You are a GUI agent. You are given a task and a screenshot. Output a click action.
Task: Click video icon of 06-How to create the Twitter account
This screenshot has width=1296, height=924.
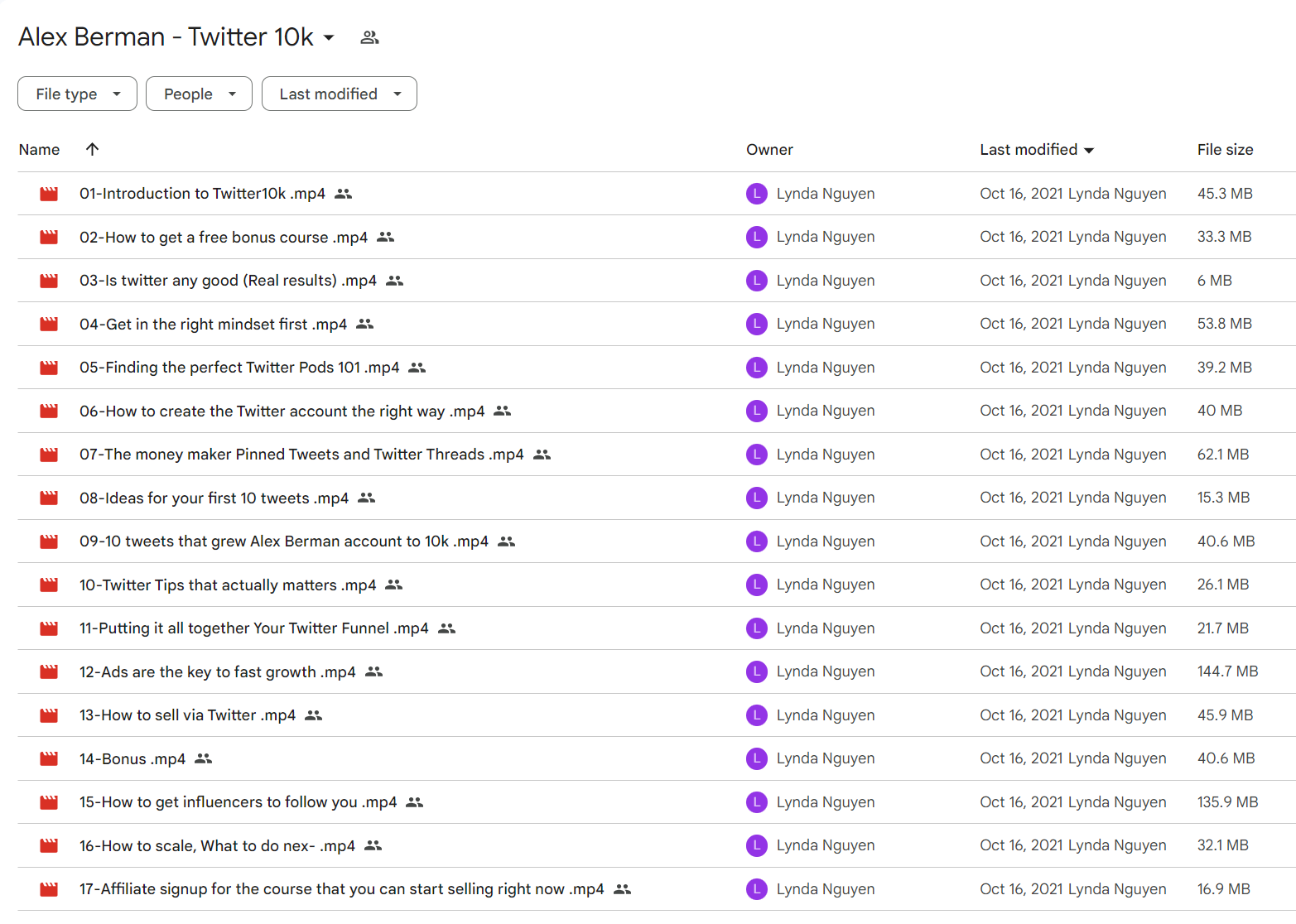49,411
